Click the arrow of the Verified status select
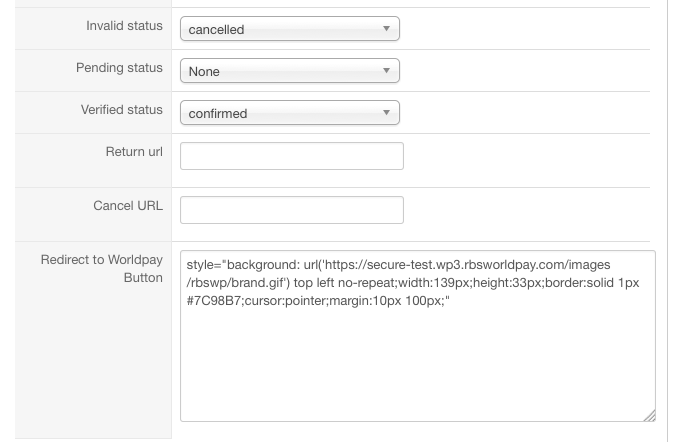 (x=386, y=114)
